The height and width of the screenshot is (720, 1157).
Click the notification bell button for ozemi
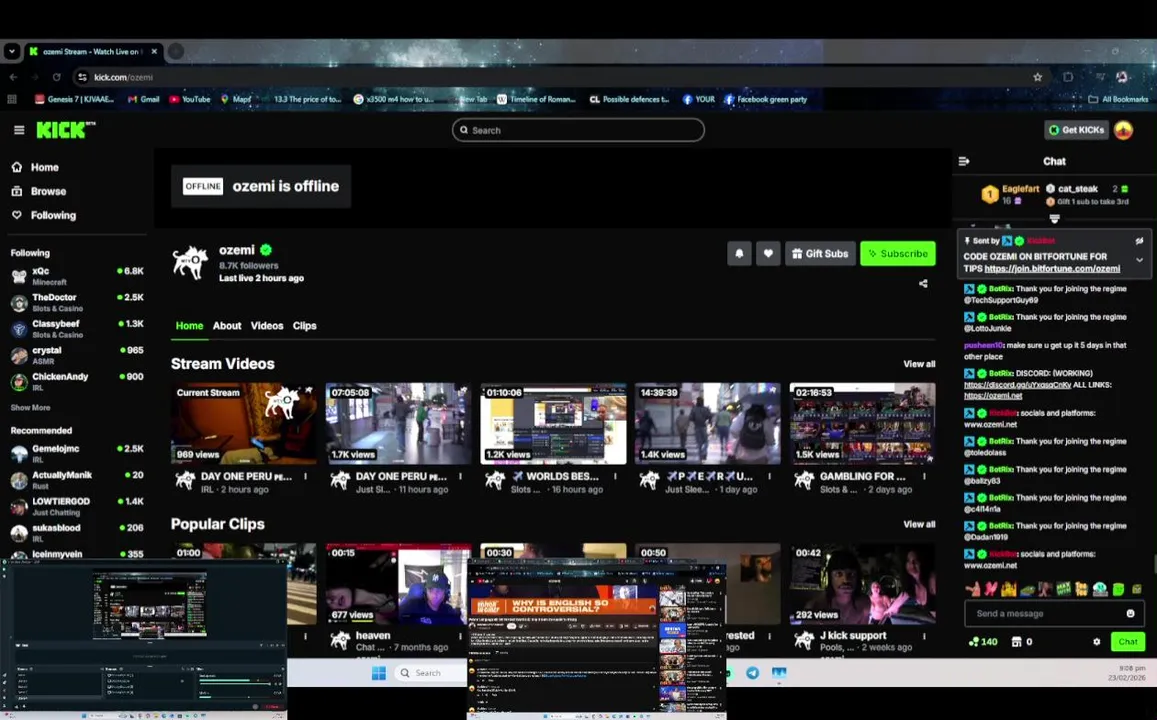tap(739, 254)
